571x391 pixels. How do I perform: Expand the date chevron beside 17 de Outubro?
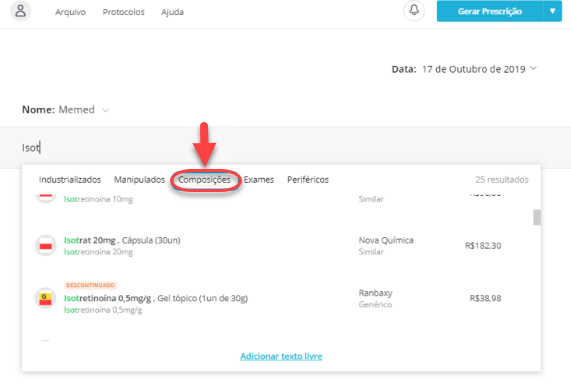click(x=533, y=68)
